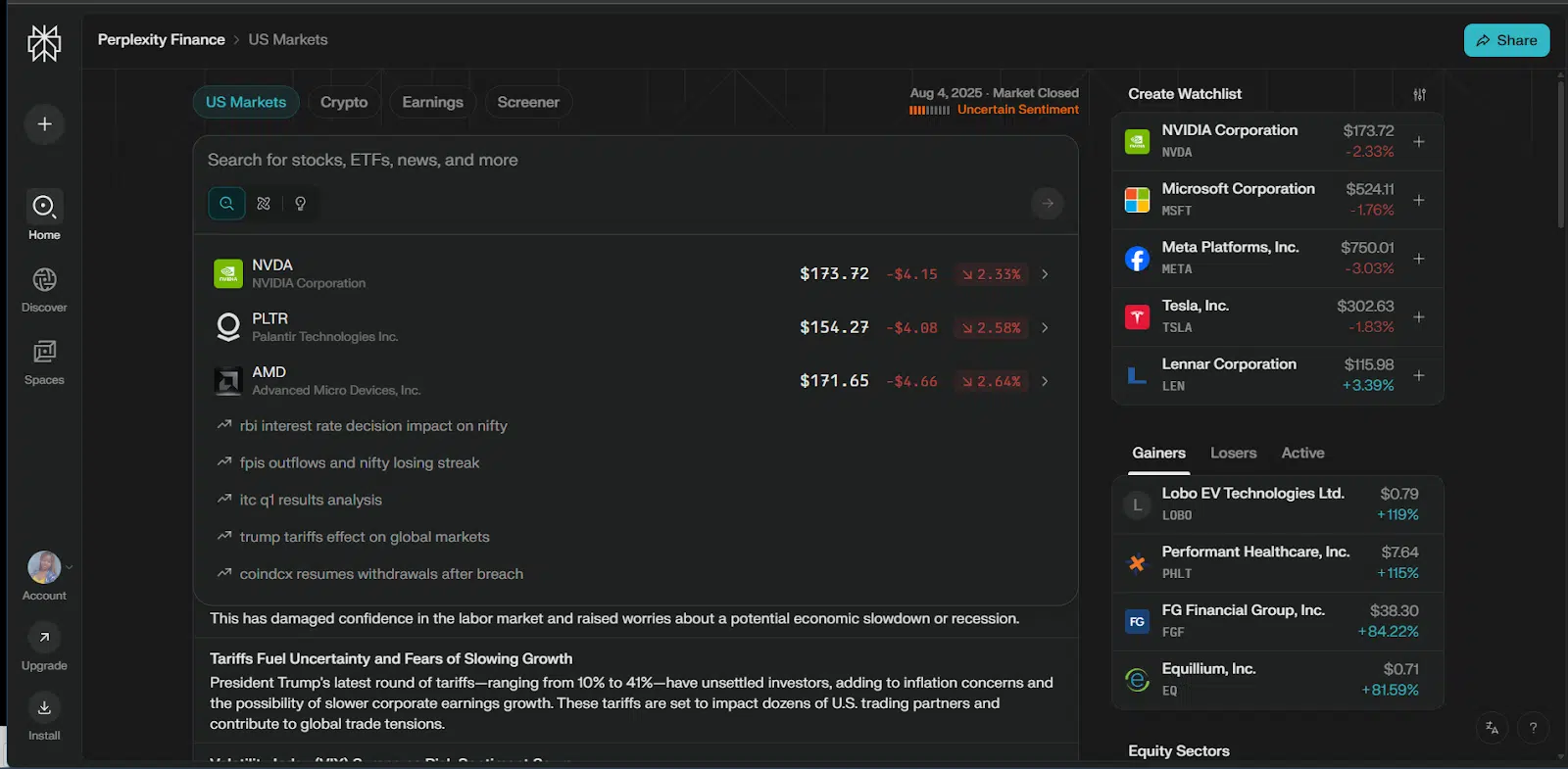1568x769 pixels.
Task: Click Perplexity Finance breadcrumb link
Action: (162, 39)
